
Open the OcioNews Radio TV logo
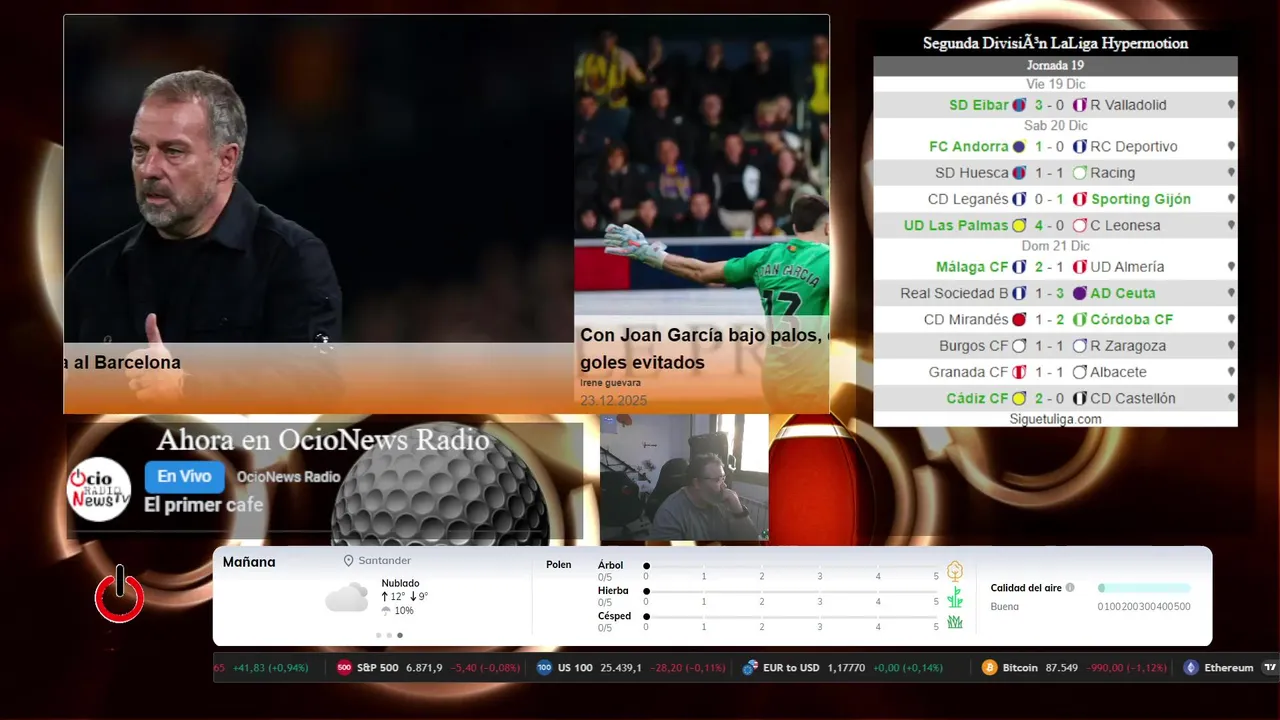99,489
